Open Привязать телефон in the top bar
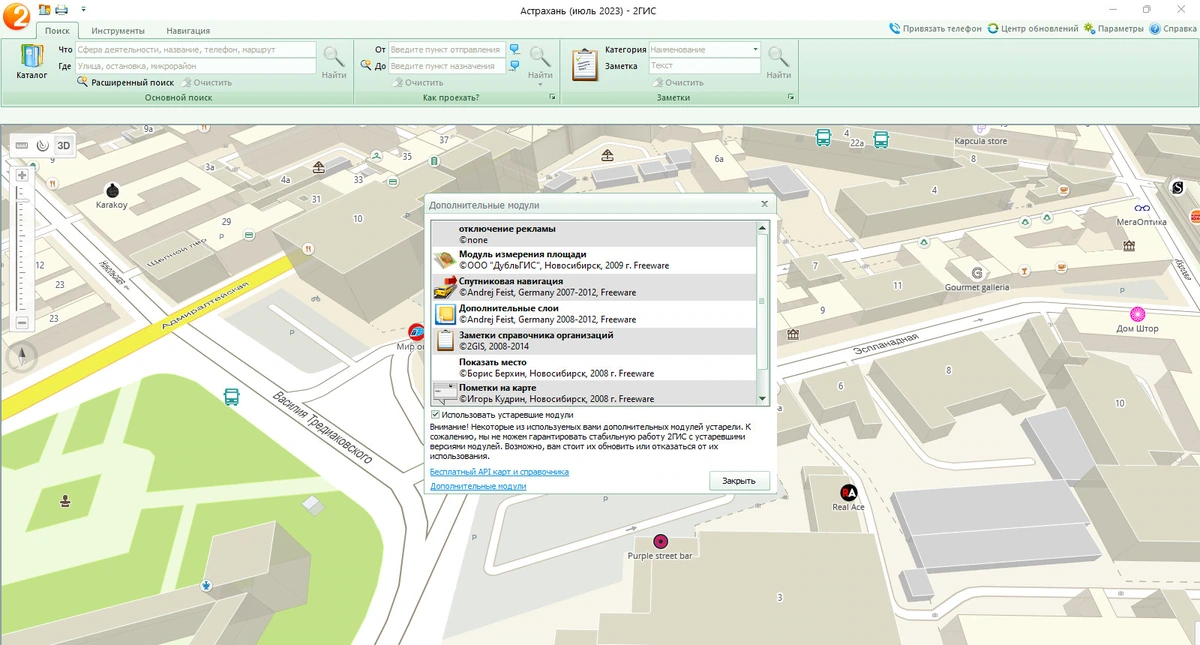Screen dimensions: 1200x645 point(935,29)
